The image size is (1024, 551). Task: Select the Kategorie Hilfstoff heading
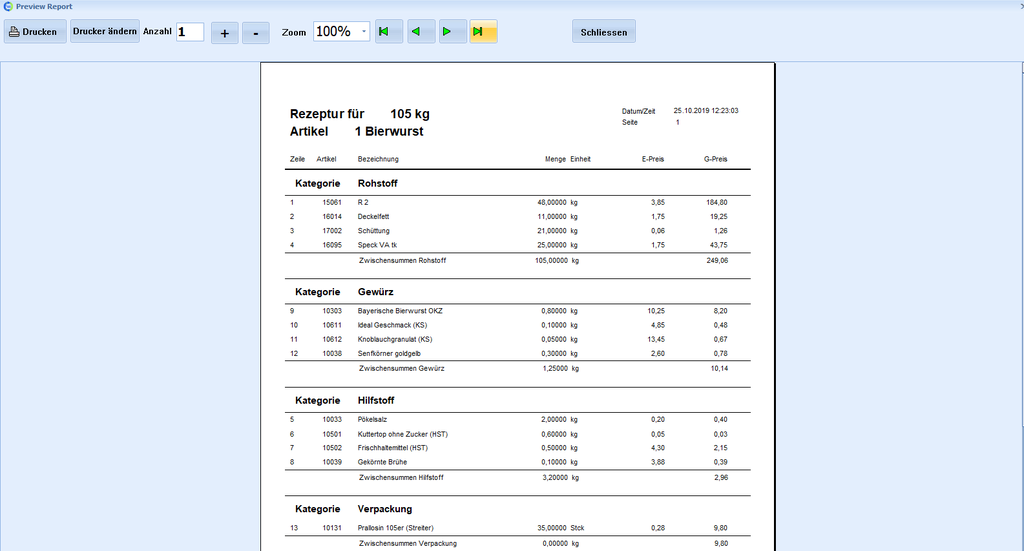[345, 400]
